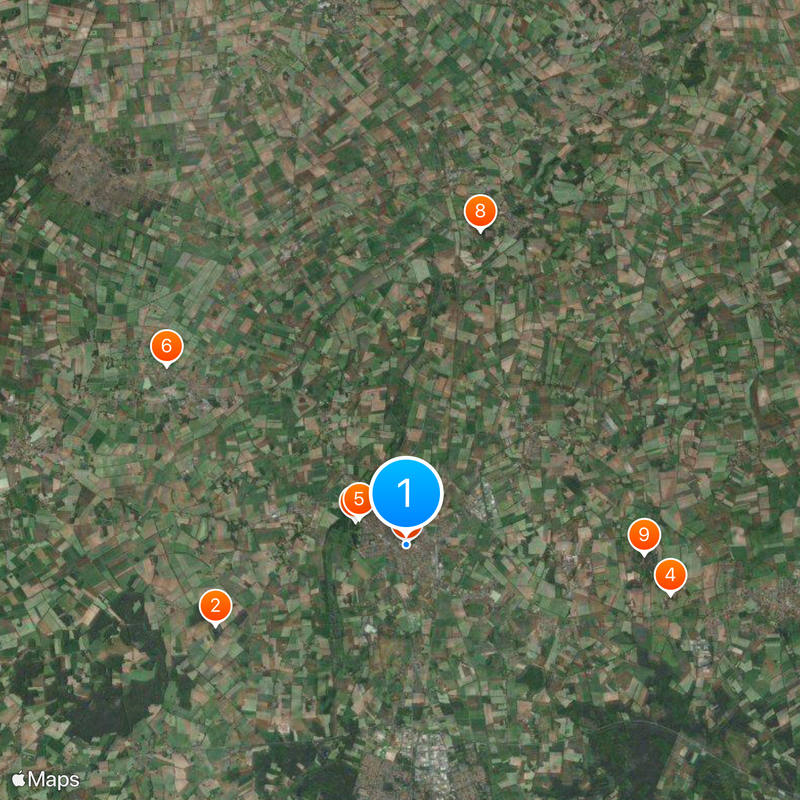Image resolution: width=800 pixels, height=800 pixels.
Task: Select the large blue pin numbered 1
Action: (406, 492)
